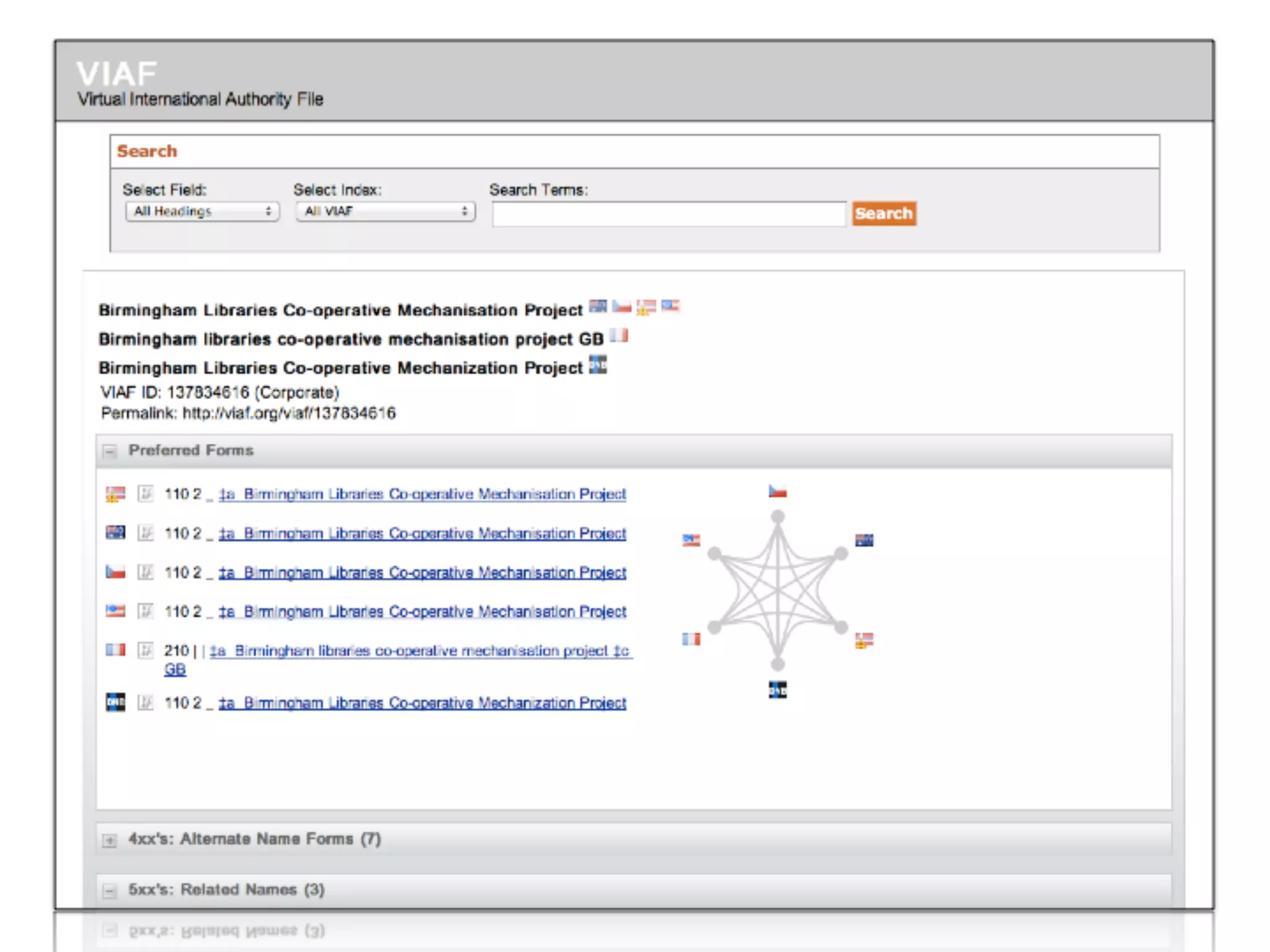Open the All VIAF select index dropdown

[385, 211]
